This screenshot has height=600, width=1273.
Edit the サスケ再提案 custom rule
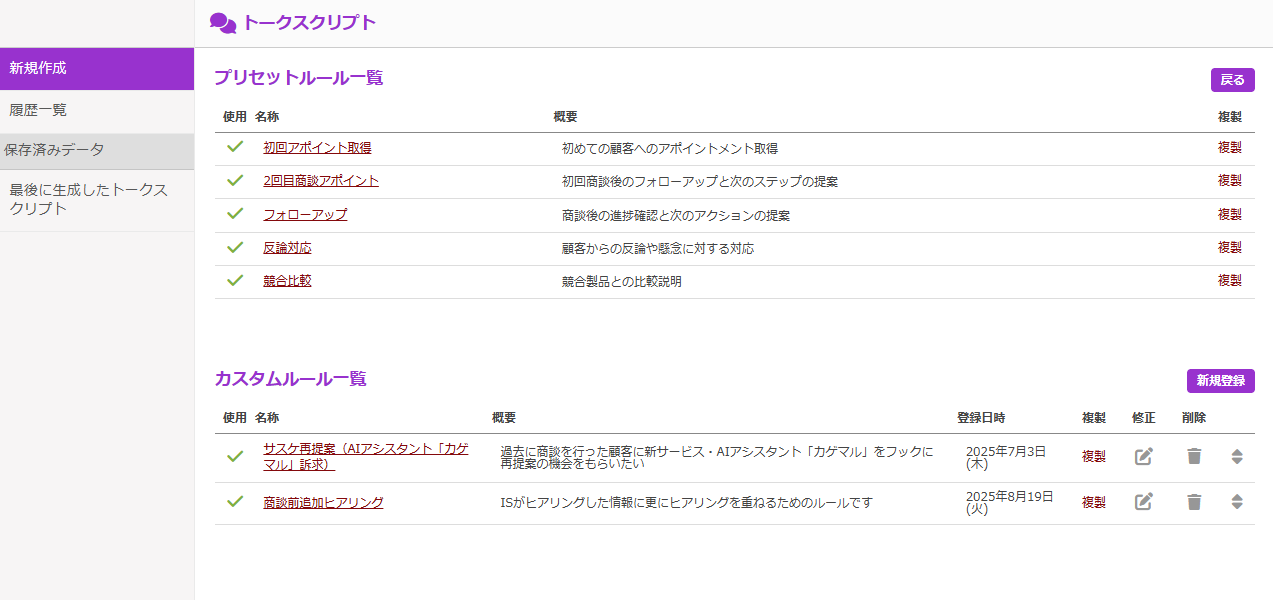[x=1144, y=457]
